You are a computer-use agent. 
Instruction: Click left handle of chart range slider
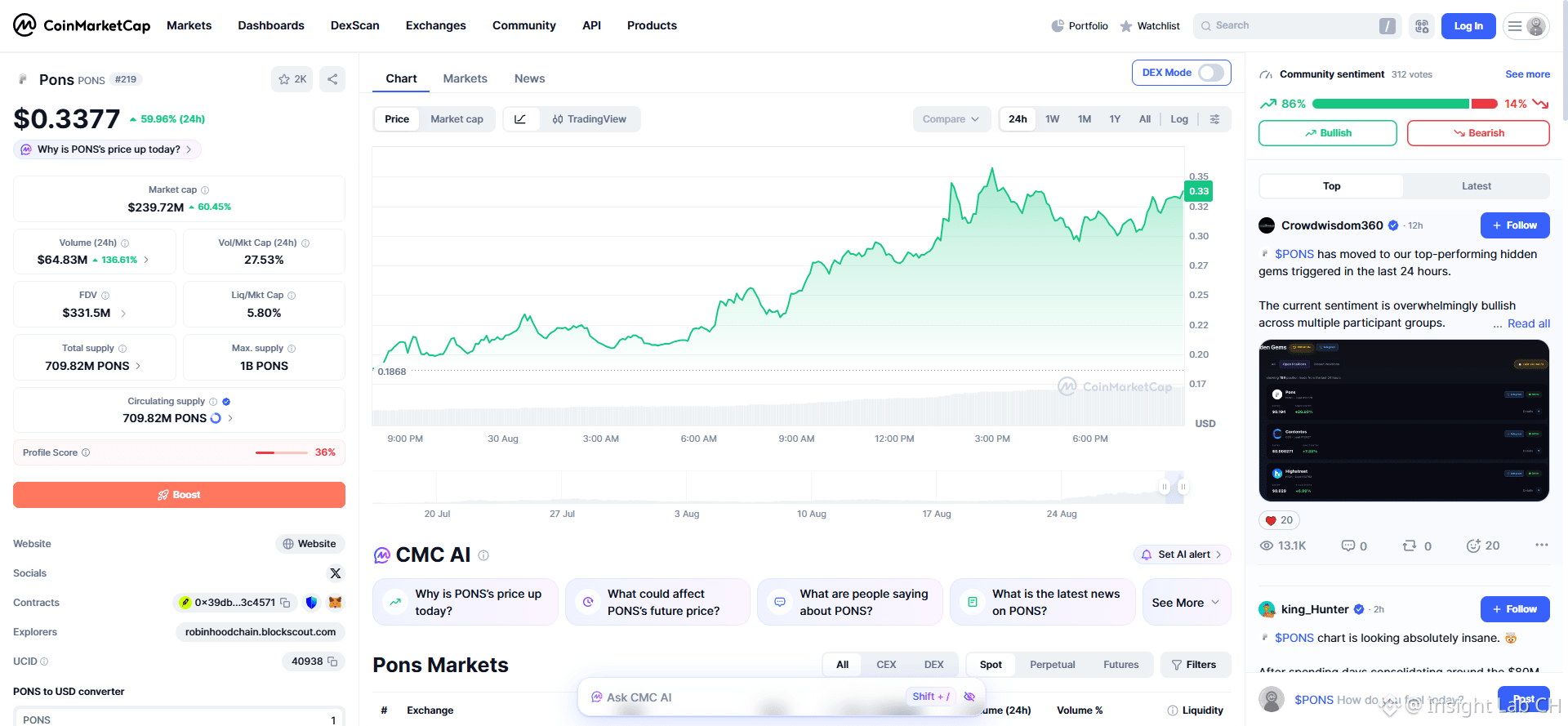coord(1165,487)
